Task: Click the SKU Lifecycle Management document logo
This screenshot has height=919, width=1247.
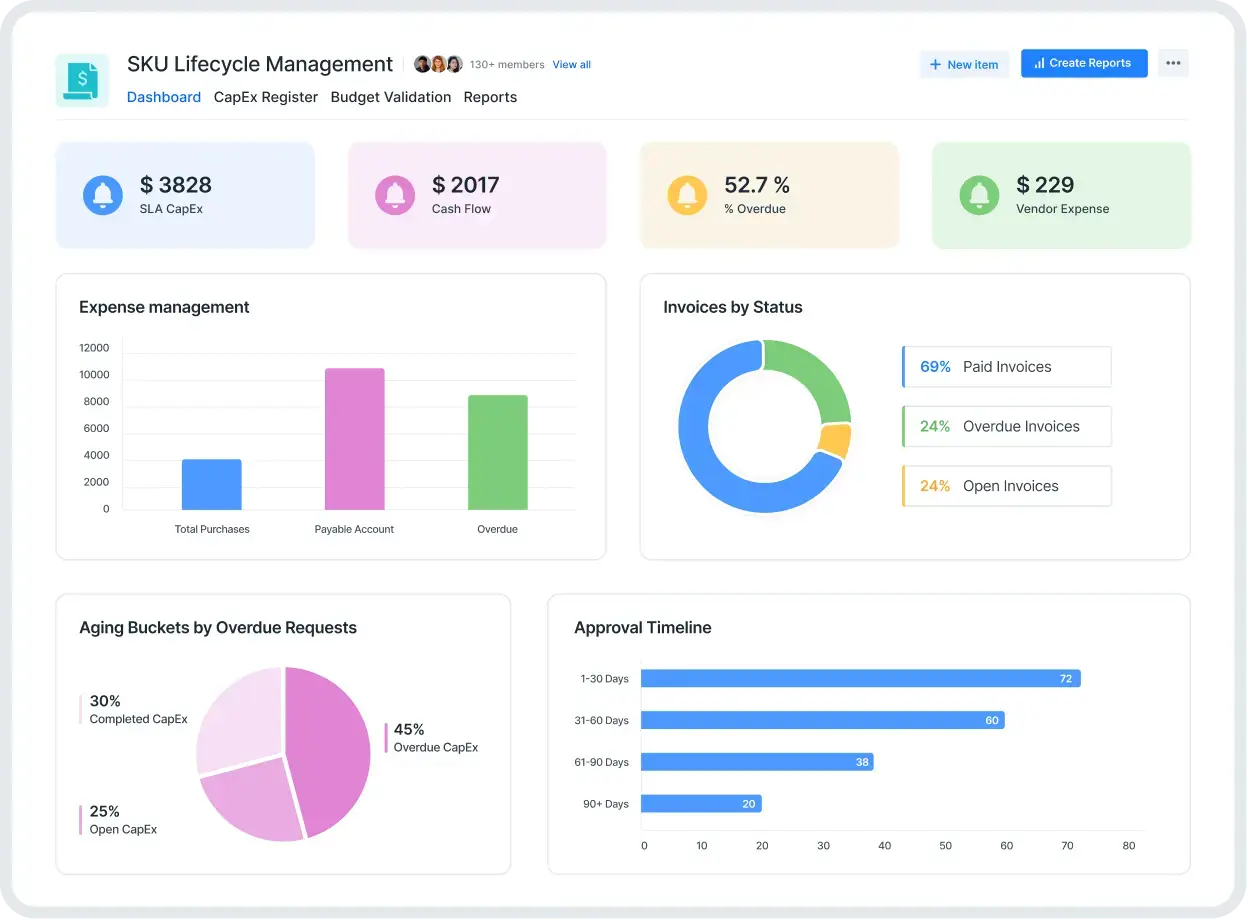Action: click(x=81, y=80)
